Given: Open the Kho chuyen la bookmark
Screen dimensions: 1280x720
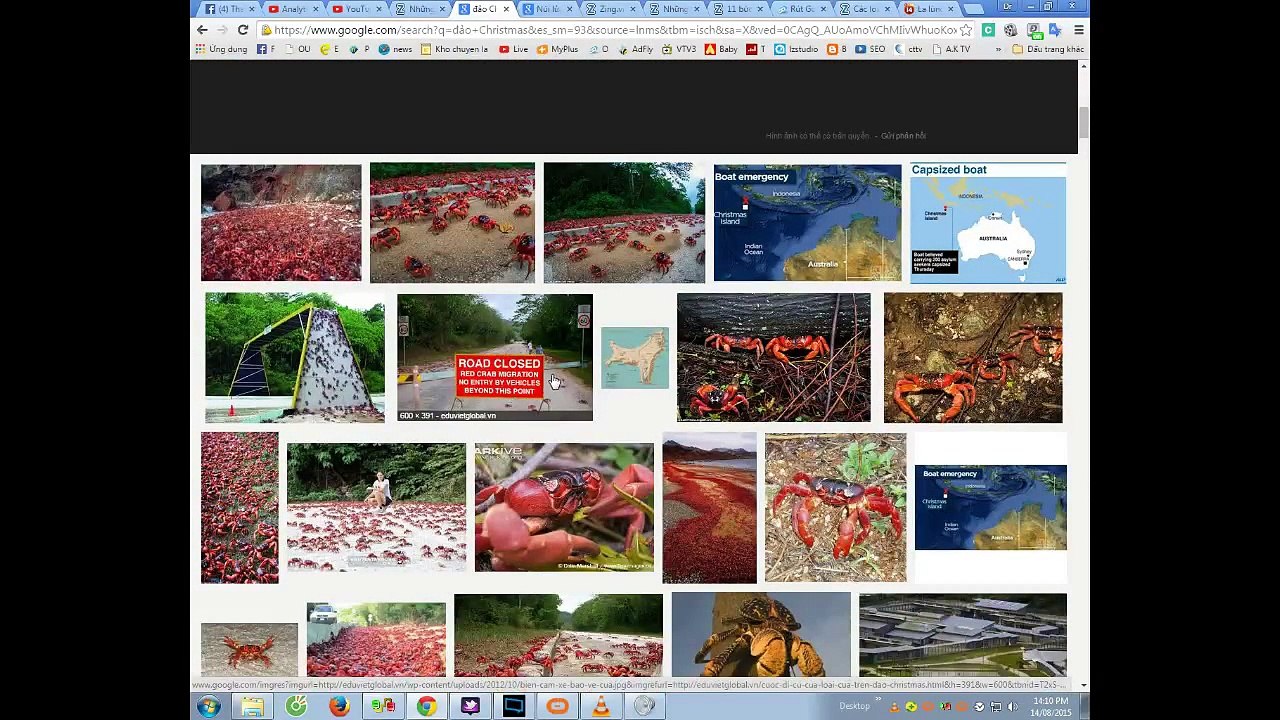Looking at the screenshot, I should pyautogui.click(x=455, y=49).
